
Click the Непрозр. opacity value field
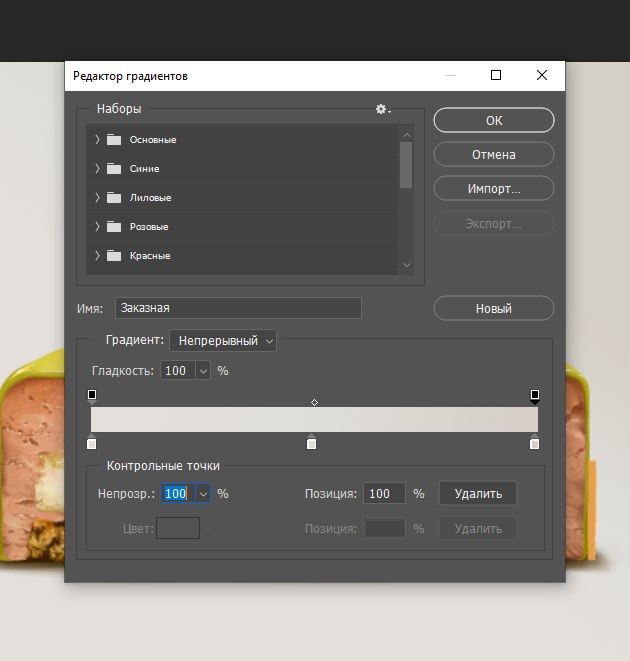click(x=178, y=494)
